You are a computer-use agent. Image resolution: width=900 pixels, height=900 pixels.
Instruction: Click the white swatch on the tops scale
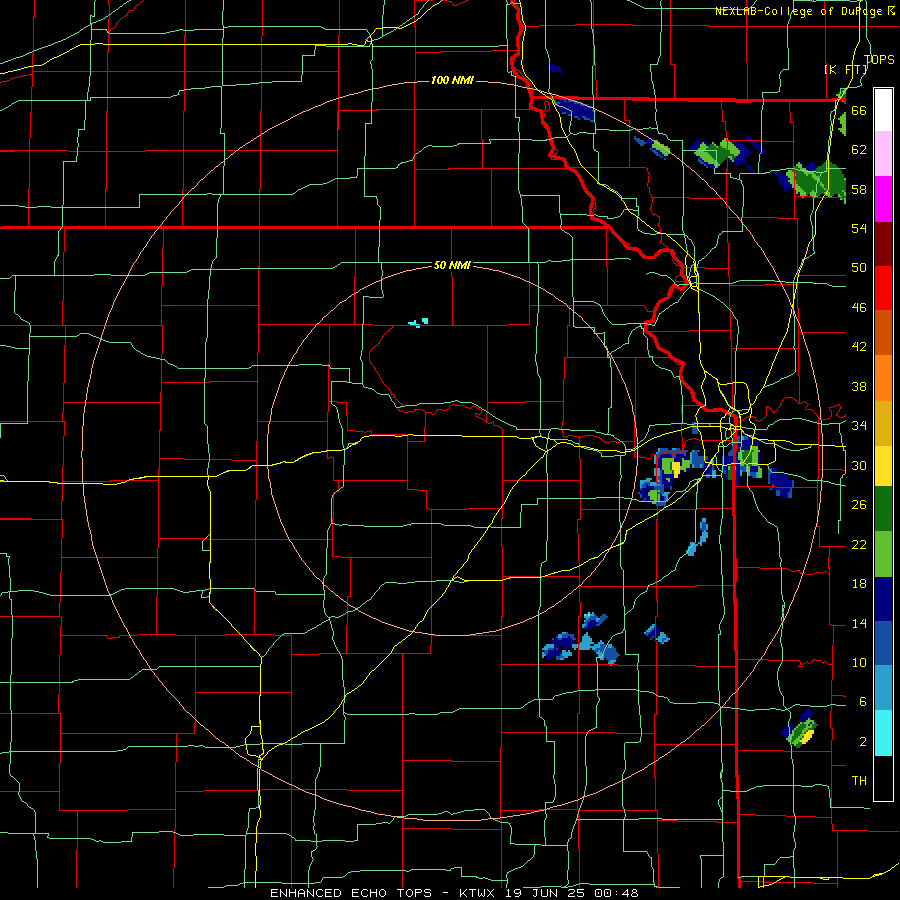[883, 110]
